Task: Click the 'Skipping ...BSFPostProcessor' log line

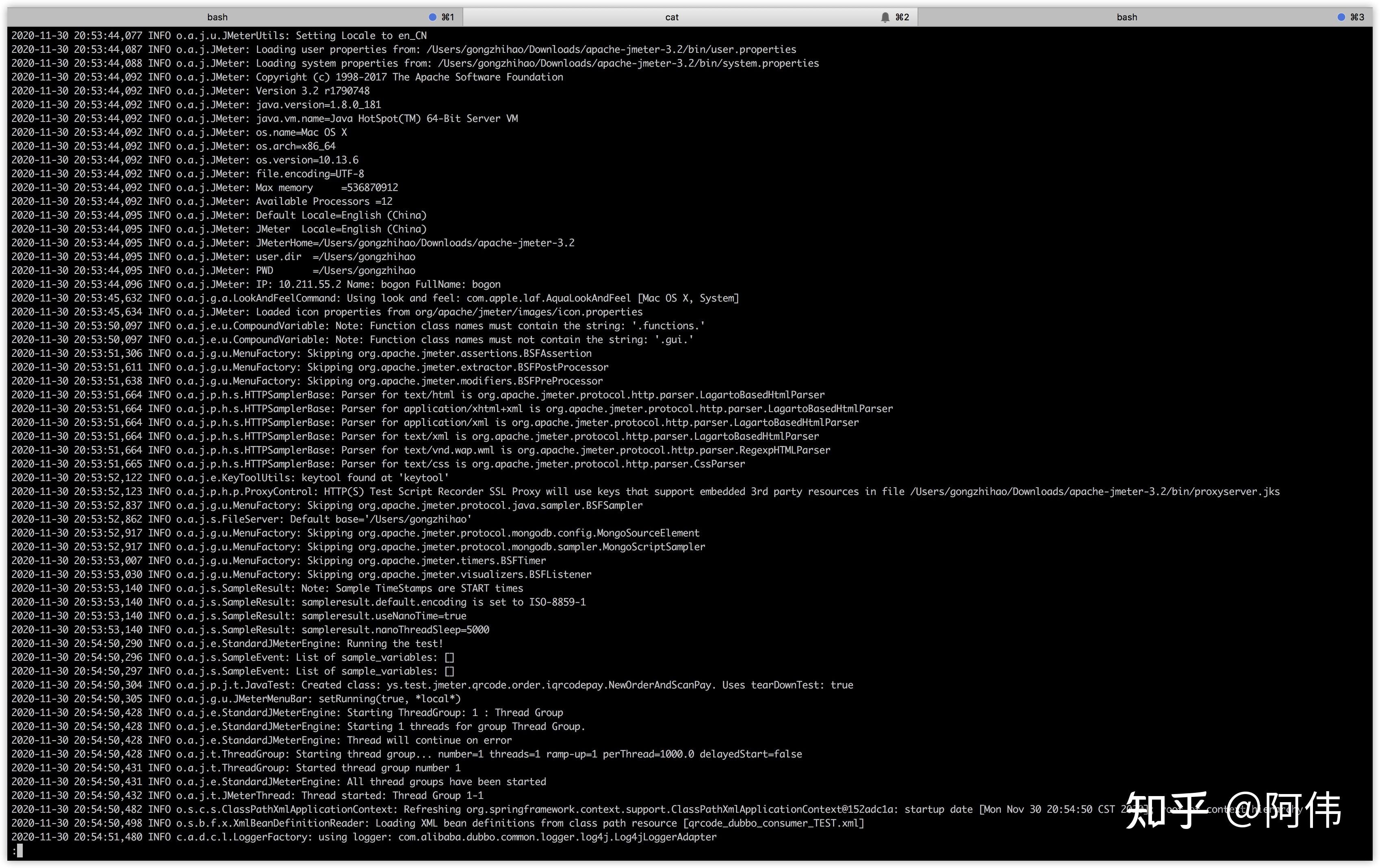Action: point(310,367)
